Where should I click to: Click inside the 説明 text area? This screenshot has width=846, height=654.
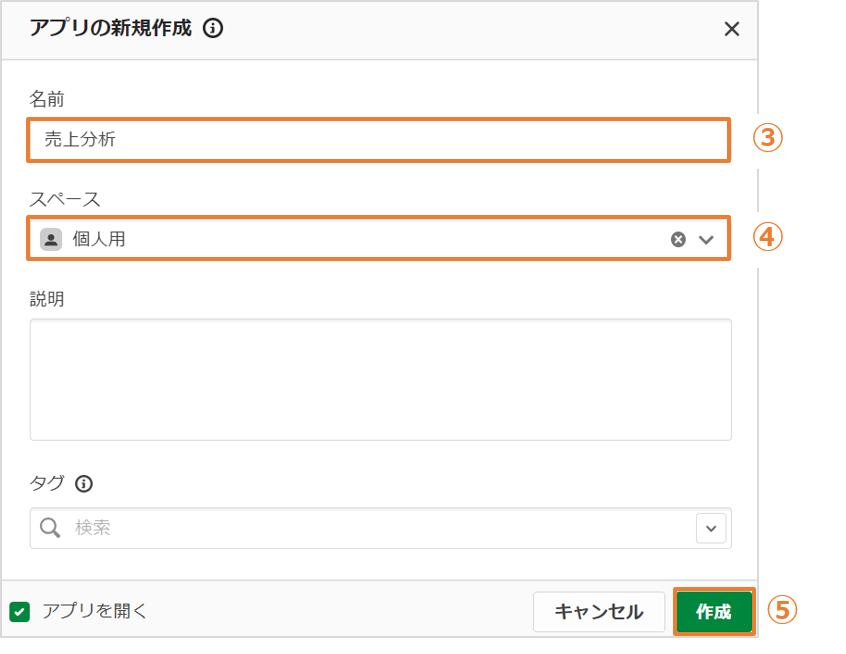[380, 380]
